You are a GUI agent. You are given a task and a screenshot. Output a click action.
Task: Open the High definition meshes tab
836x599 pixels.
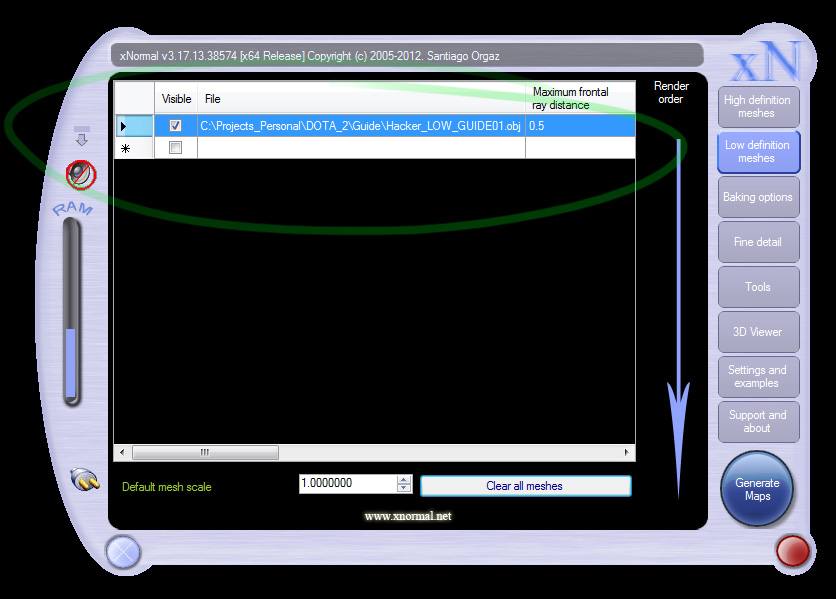point(758,107)
